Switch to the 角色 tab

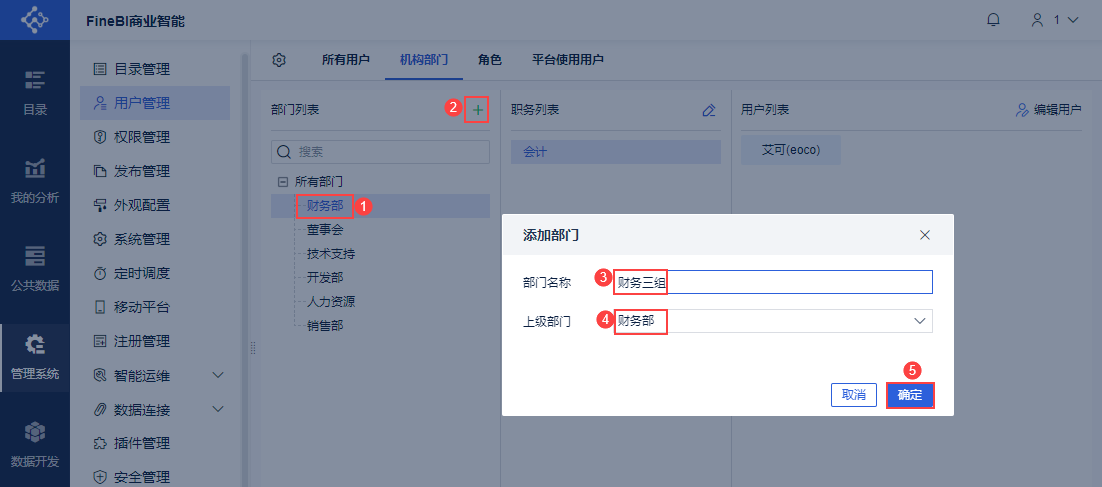[x=489, y=60]
